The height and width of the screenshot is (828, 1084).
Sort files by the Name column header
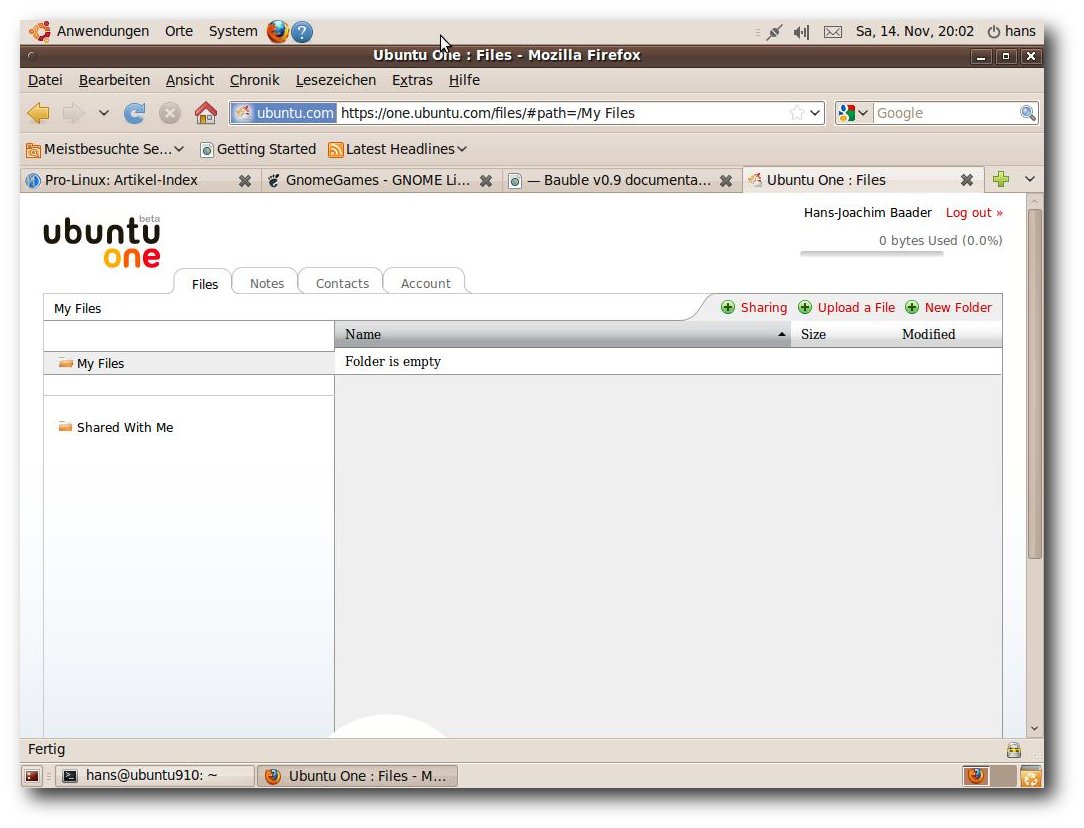point(563,335)
